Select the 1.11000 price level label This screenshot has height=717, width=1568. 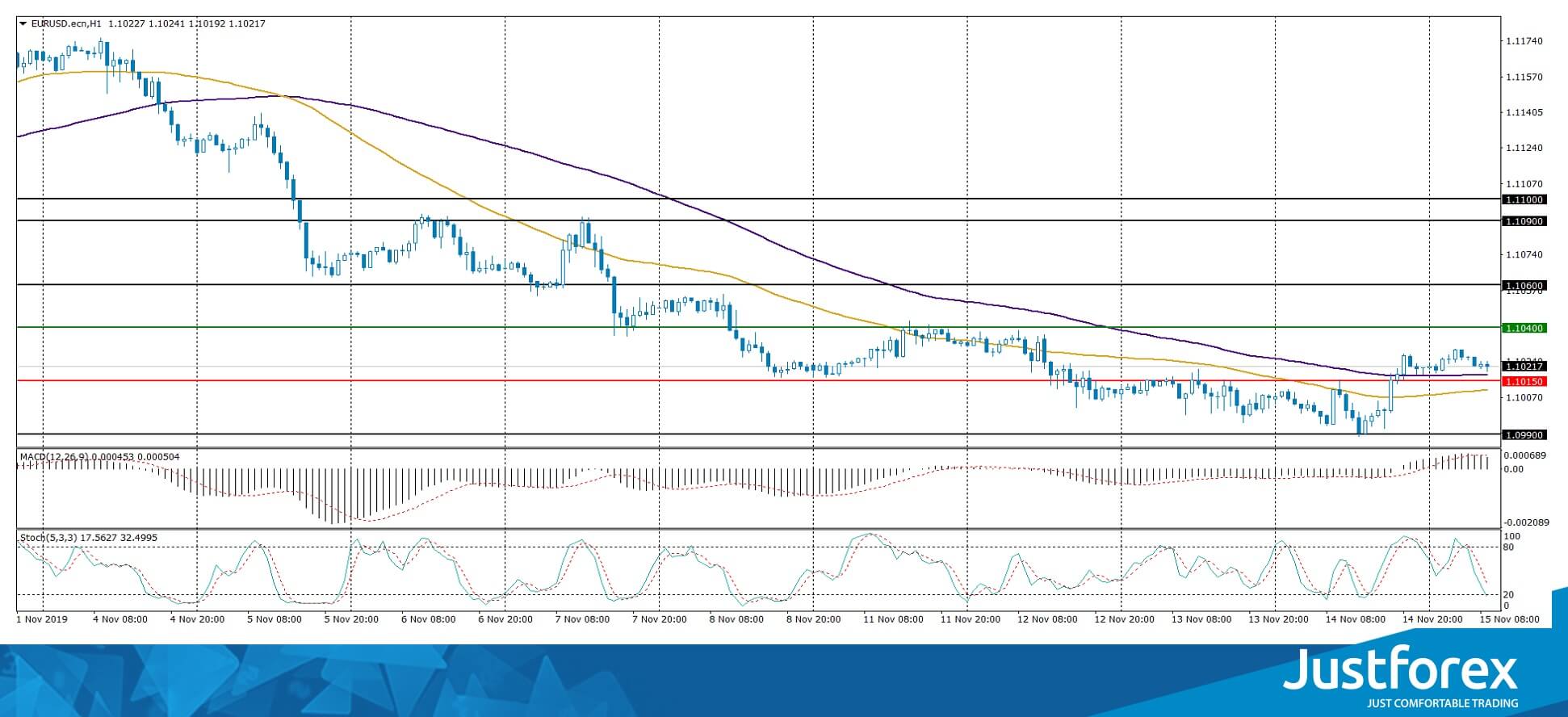click(x=1524, y=199)
